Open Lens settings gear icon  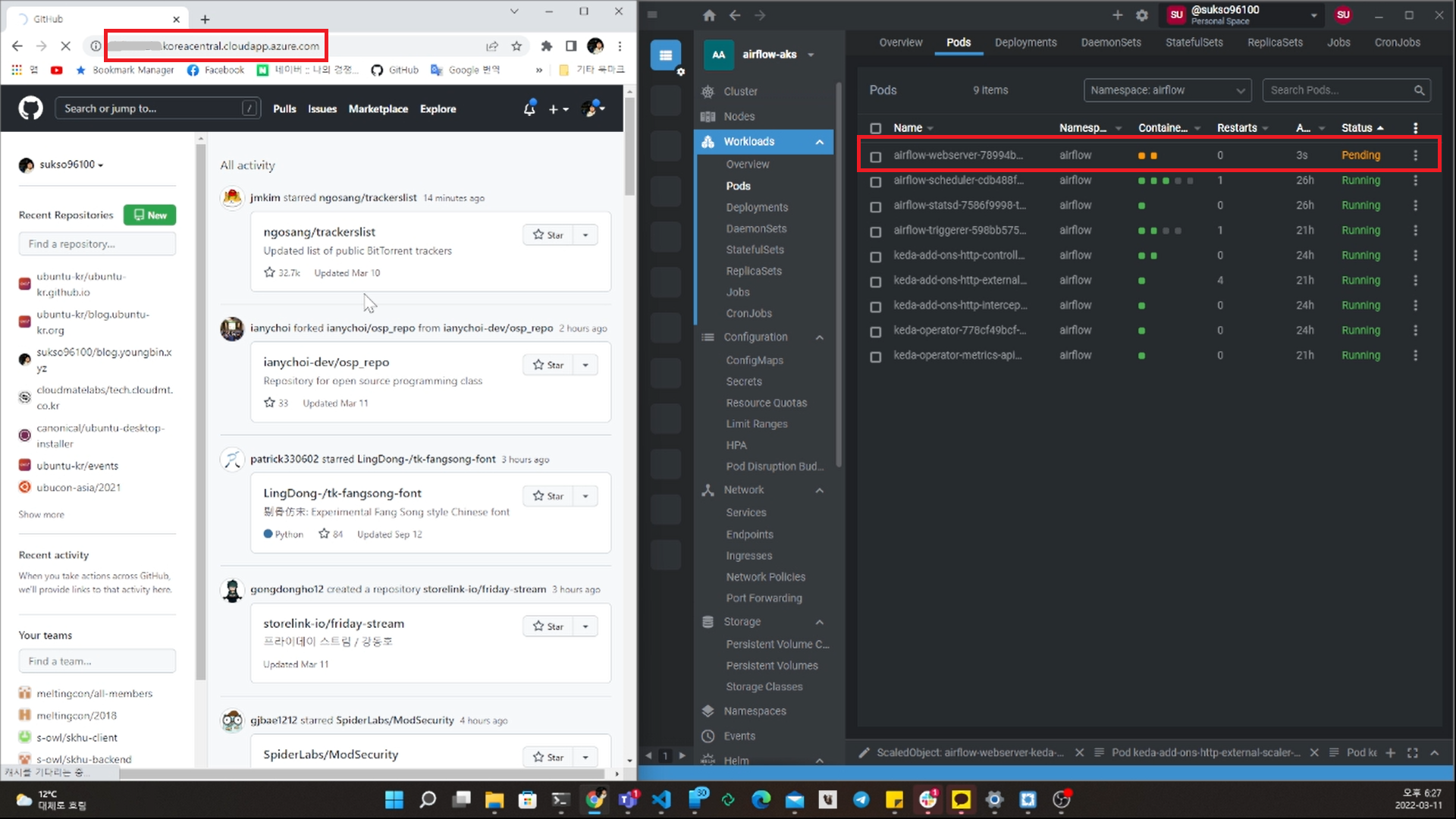click(x=1142, y=15)
